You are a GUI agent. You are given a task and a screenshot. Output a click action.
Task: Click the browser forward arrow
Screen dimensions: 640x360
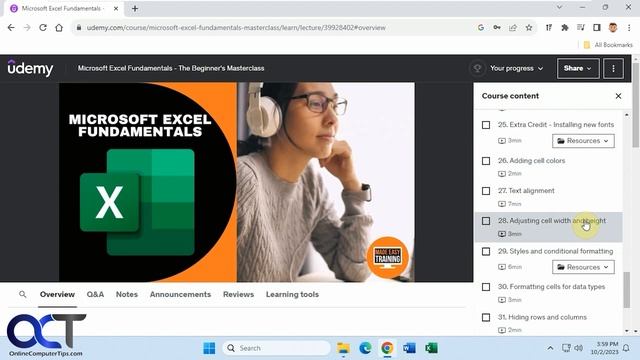[27, 28]
